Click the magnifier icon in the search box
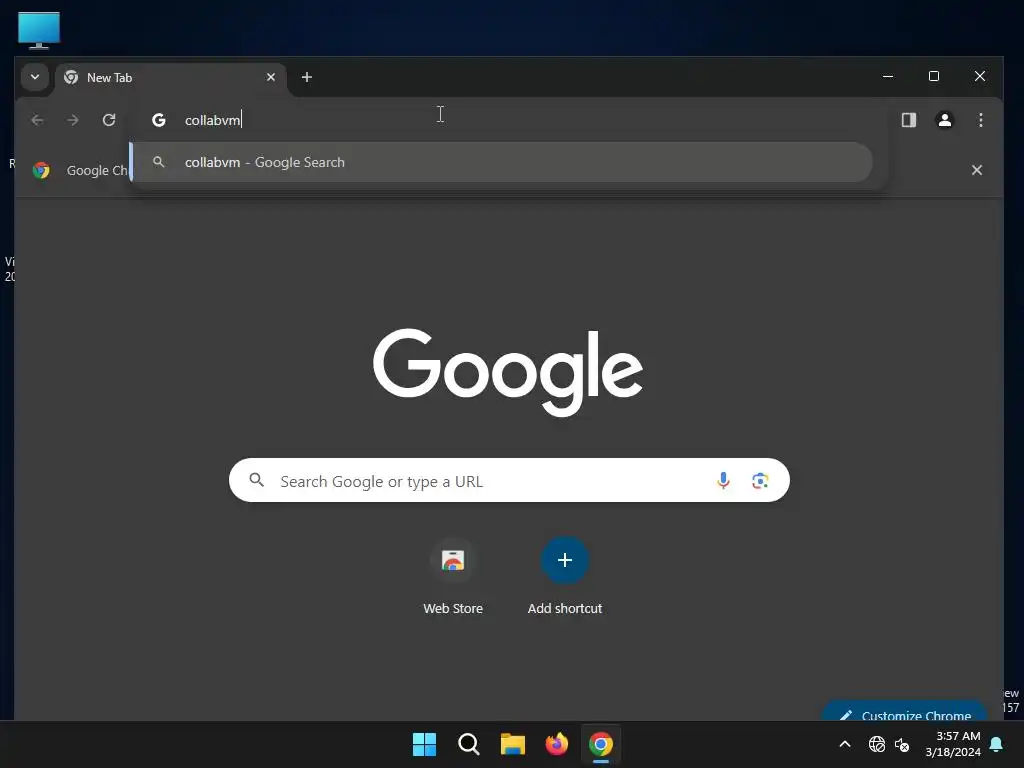Viewport: 1024px width, 768px height. pos(257,481)
